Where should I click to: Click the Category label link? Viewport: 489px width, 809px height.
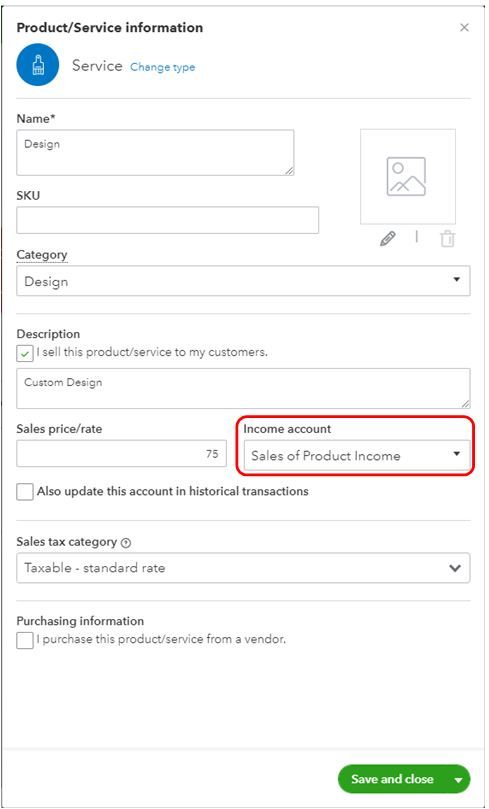[x=42, y=255]
